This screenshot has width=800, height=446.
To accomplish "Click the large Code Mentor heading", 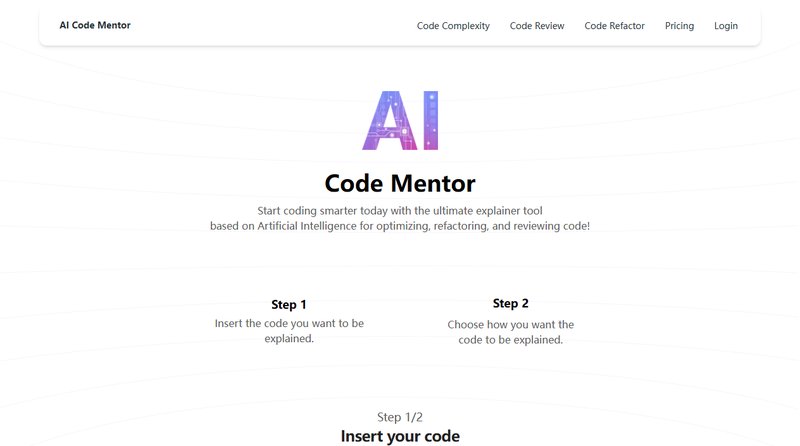I will tap(400, 183).
